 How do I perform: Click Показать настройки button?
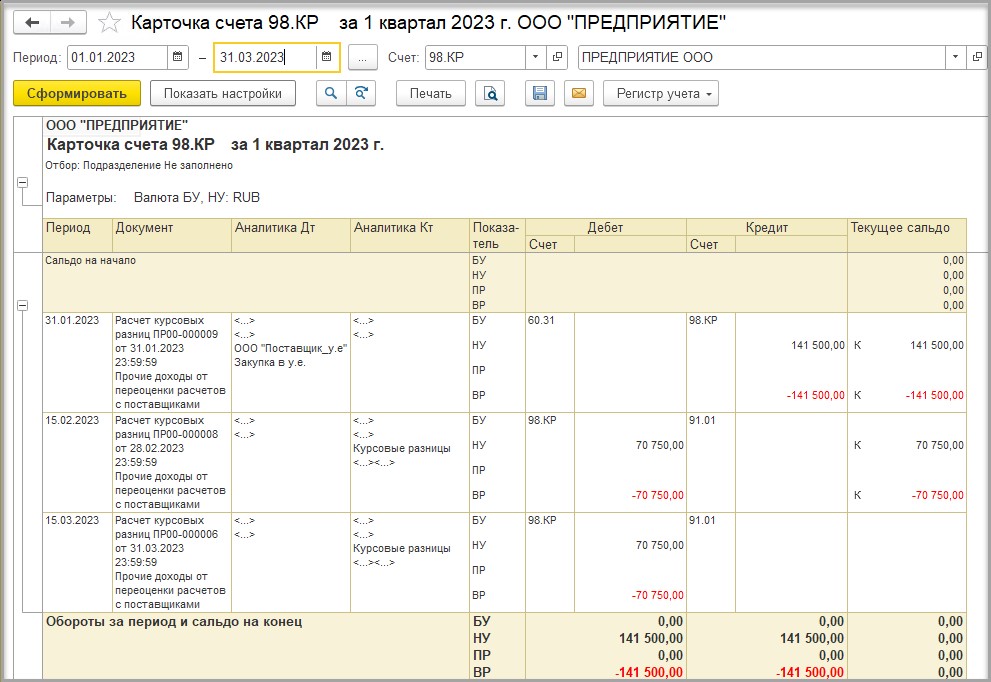click(x=223, y=94)
